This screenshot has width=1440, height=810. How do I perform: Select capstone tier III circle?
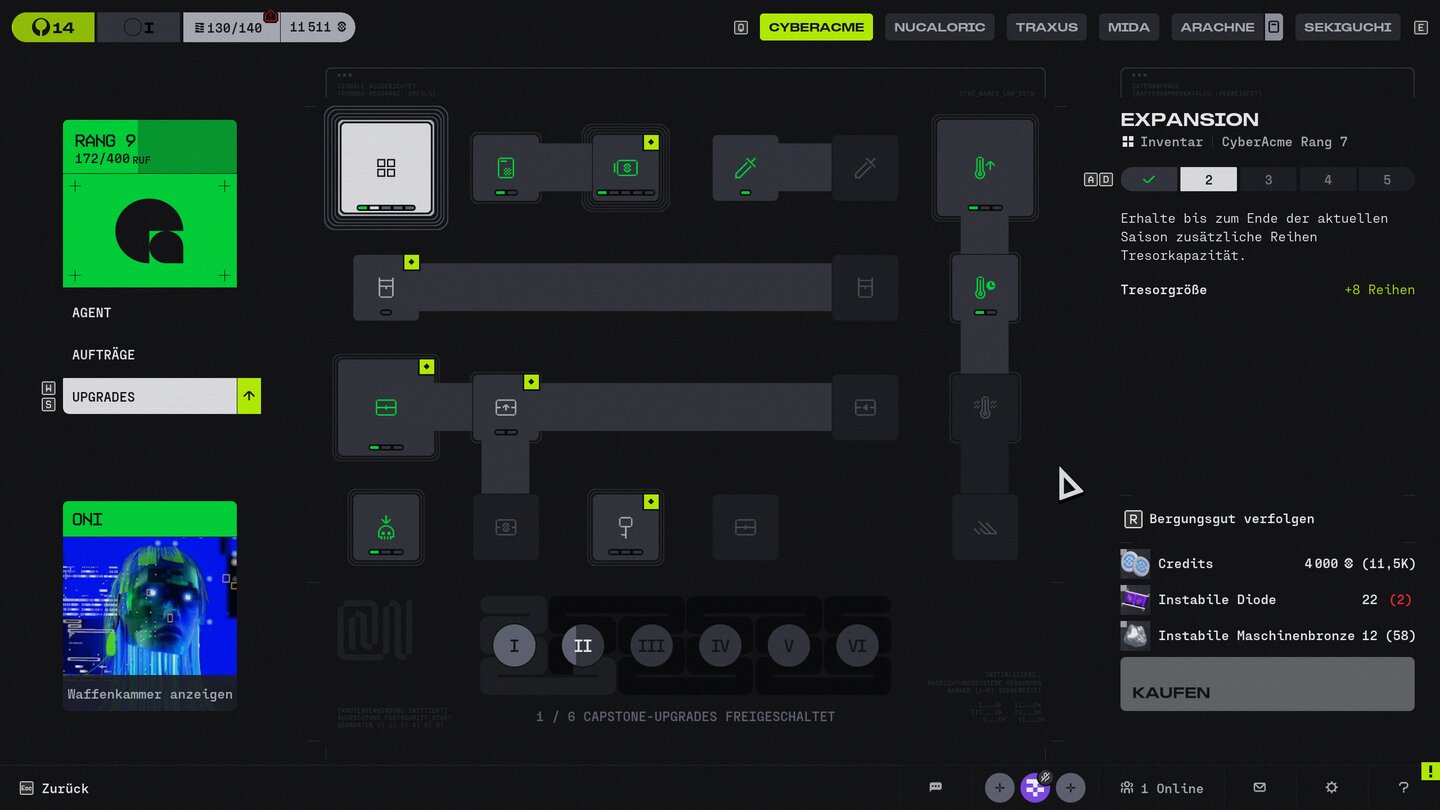point(651,646)
